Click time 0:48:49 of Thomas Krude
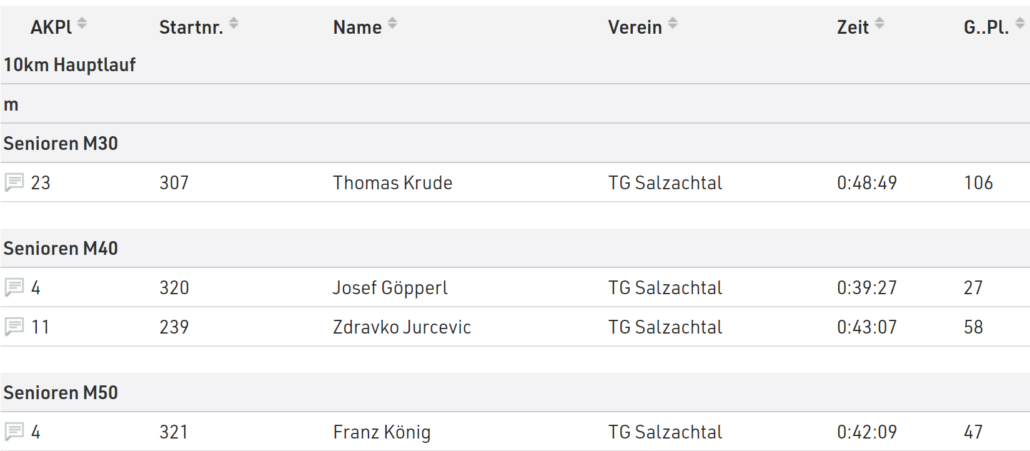Screen dimensions: 1030x451 coord(867,183)
